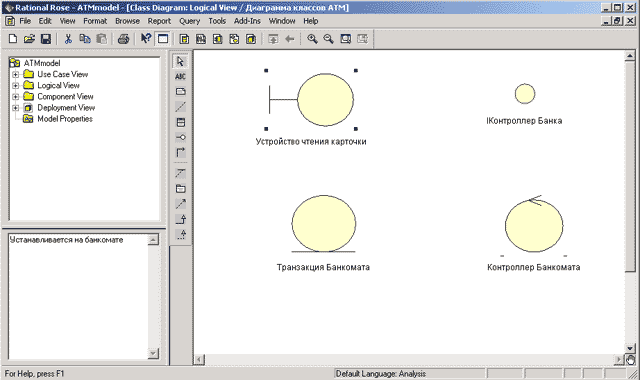Image resolution: width=640 pixels, height=380 pixels.
Task: Select the Selection arrow tool
Action: 180,61
